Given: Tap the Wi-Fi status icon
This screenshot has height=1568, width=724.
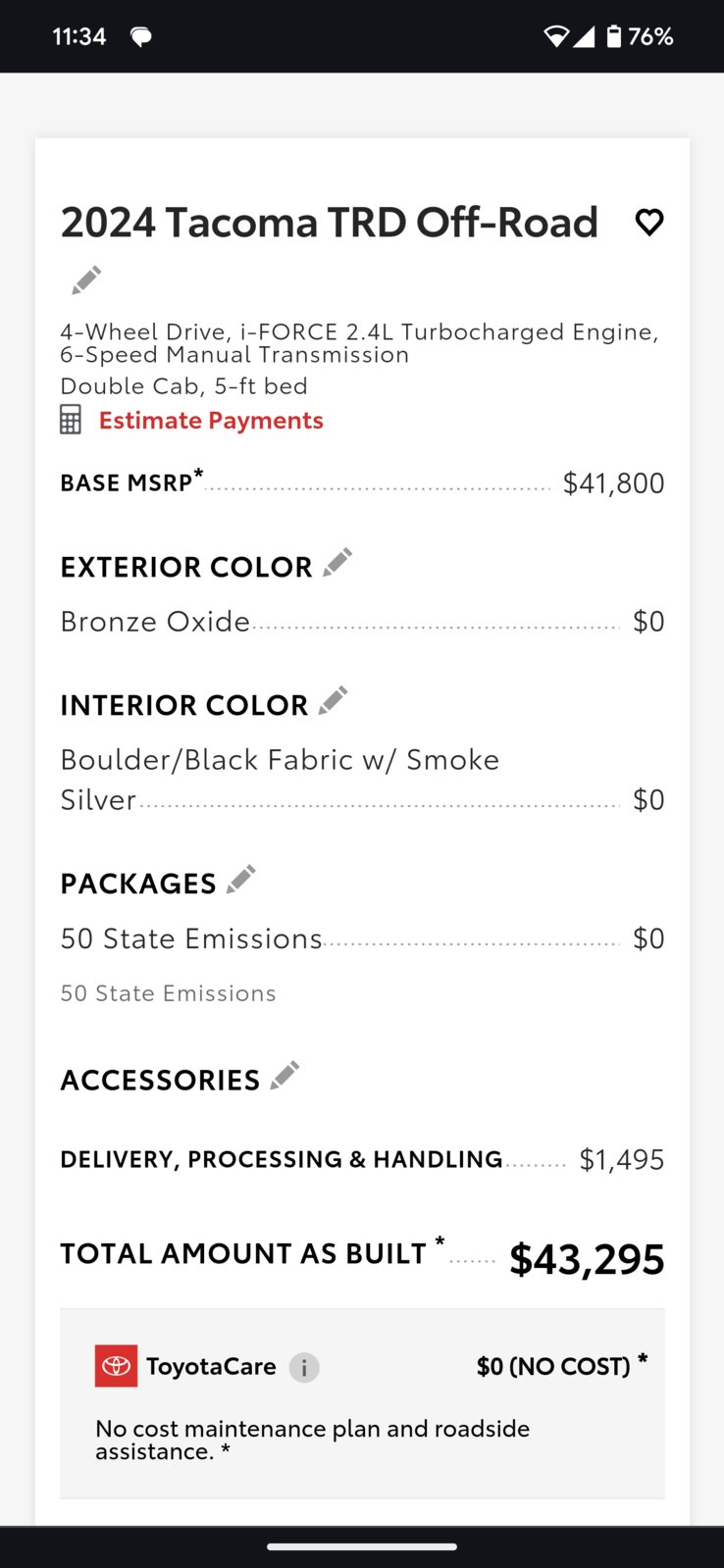Looking at the screenshot, I should tap(556, 37).
